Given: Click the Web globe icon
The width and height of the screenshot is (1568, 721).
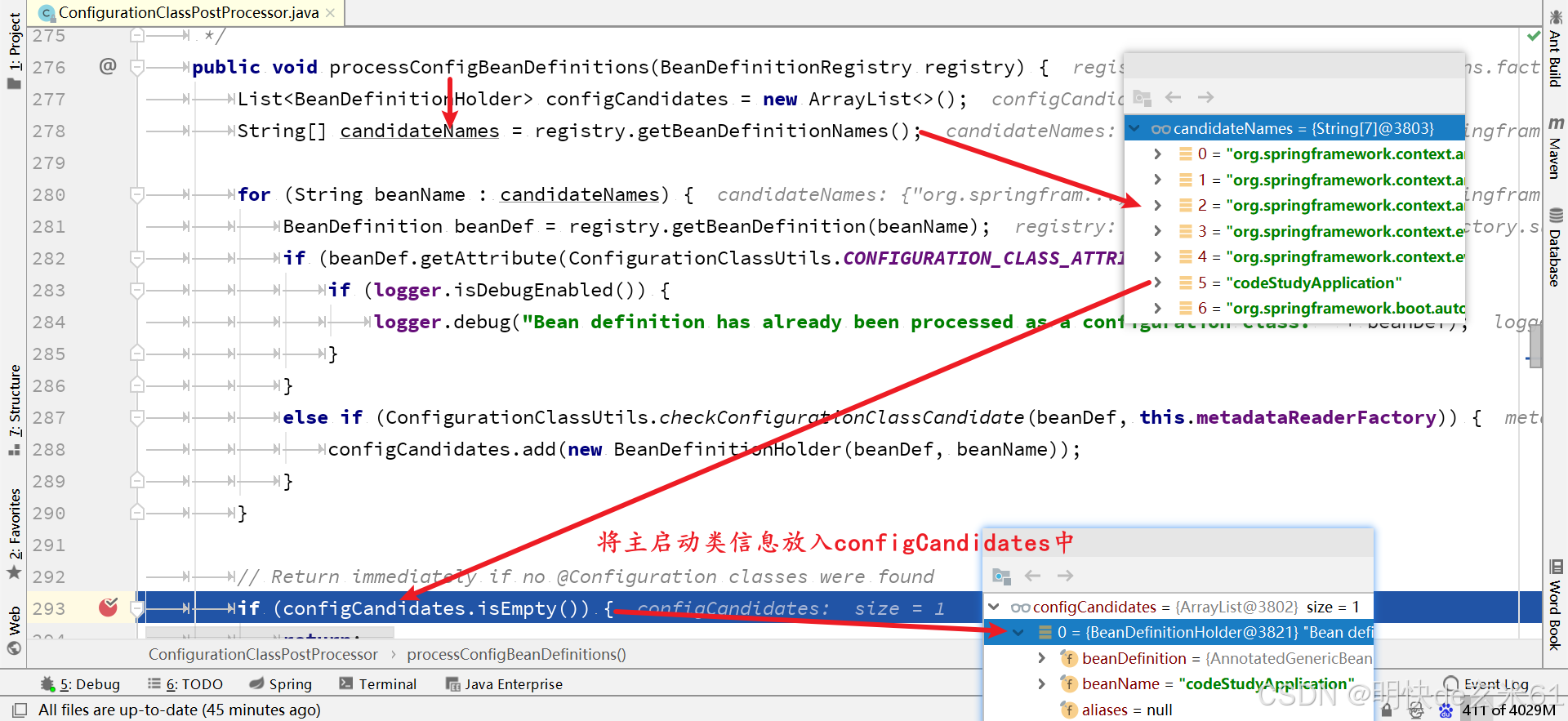Looking at the screenshot, I should (x=14, y=648).
